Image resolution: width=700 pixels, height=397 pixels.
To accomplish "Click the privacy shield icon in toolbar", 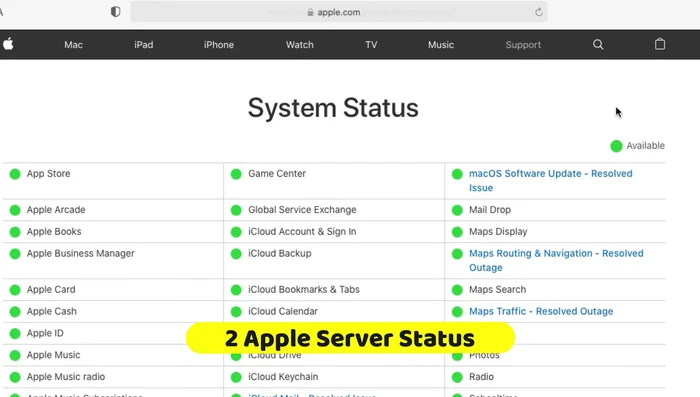I will pos(116,12).
